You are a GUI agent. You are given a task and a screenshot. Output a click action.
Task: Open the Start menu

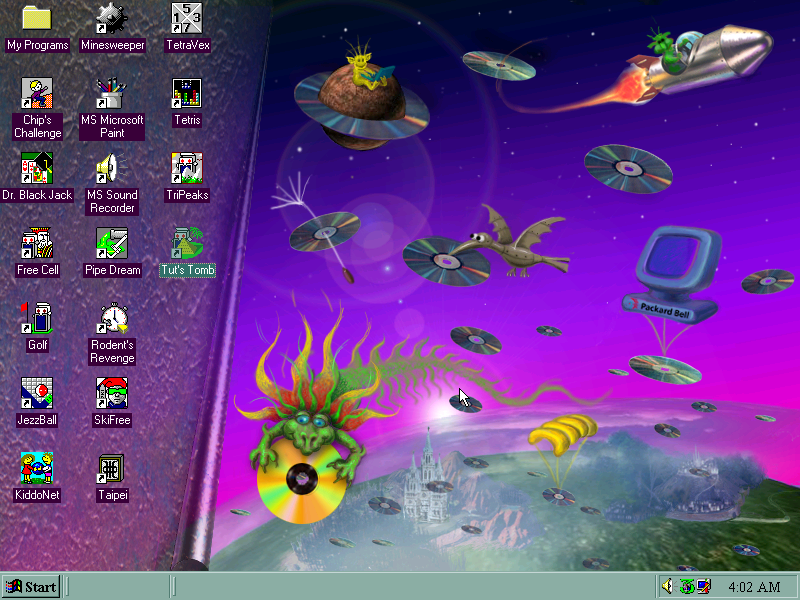31,586
